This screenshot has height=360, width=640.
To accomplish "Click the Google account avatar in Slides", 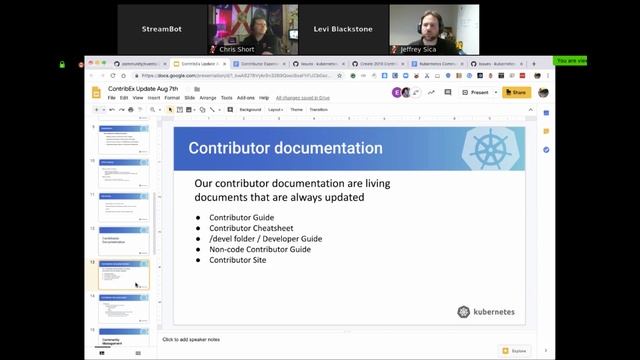I will (x=543, y=93).
